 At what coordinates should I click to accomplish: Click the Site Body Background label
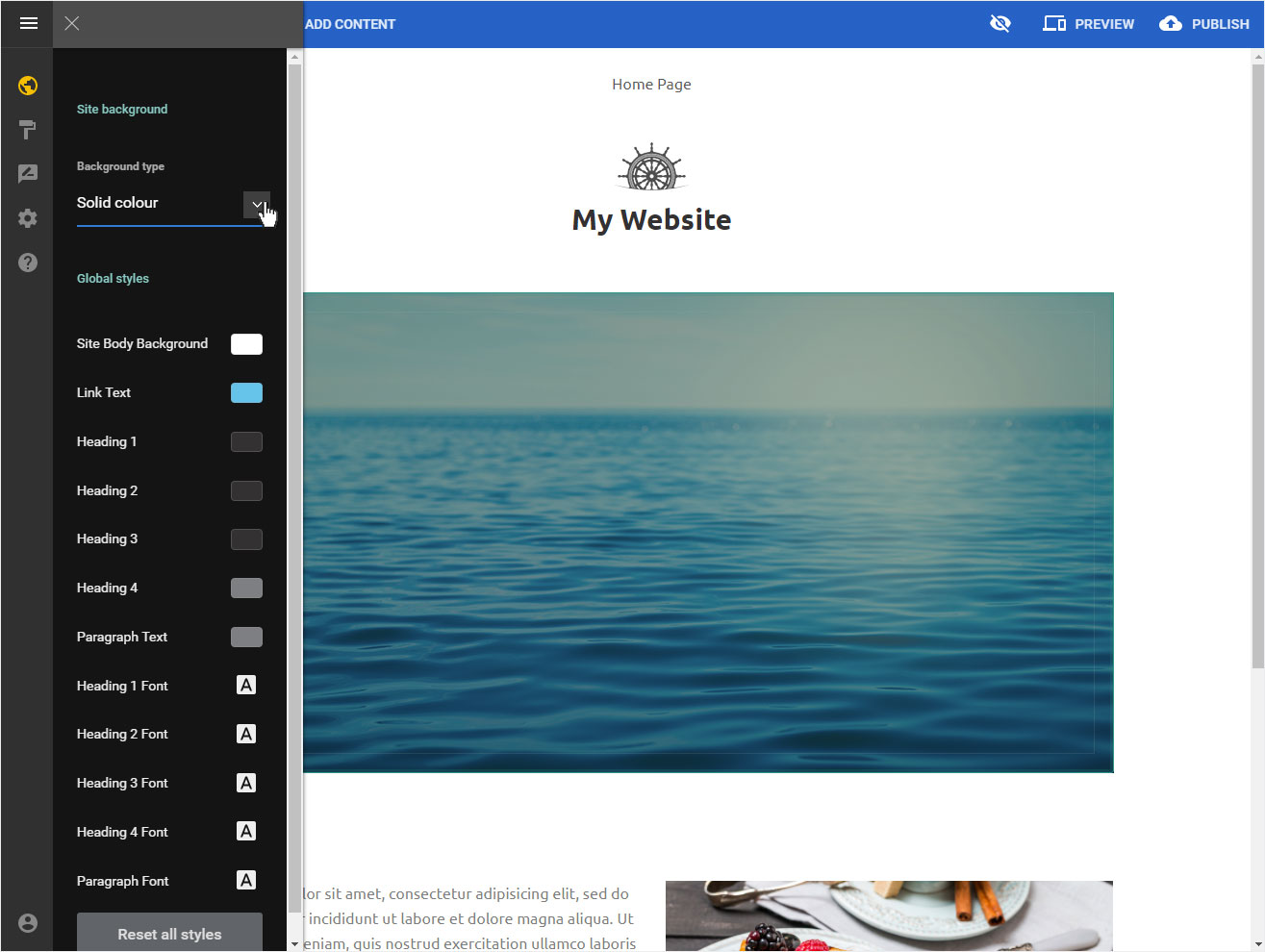142,343
